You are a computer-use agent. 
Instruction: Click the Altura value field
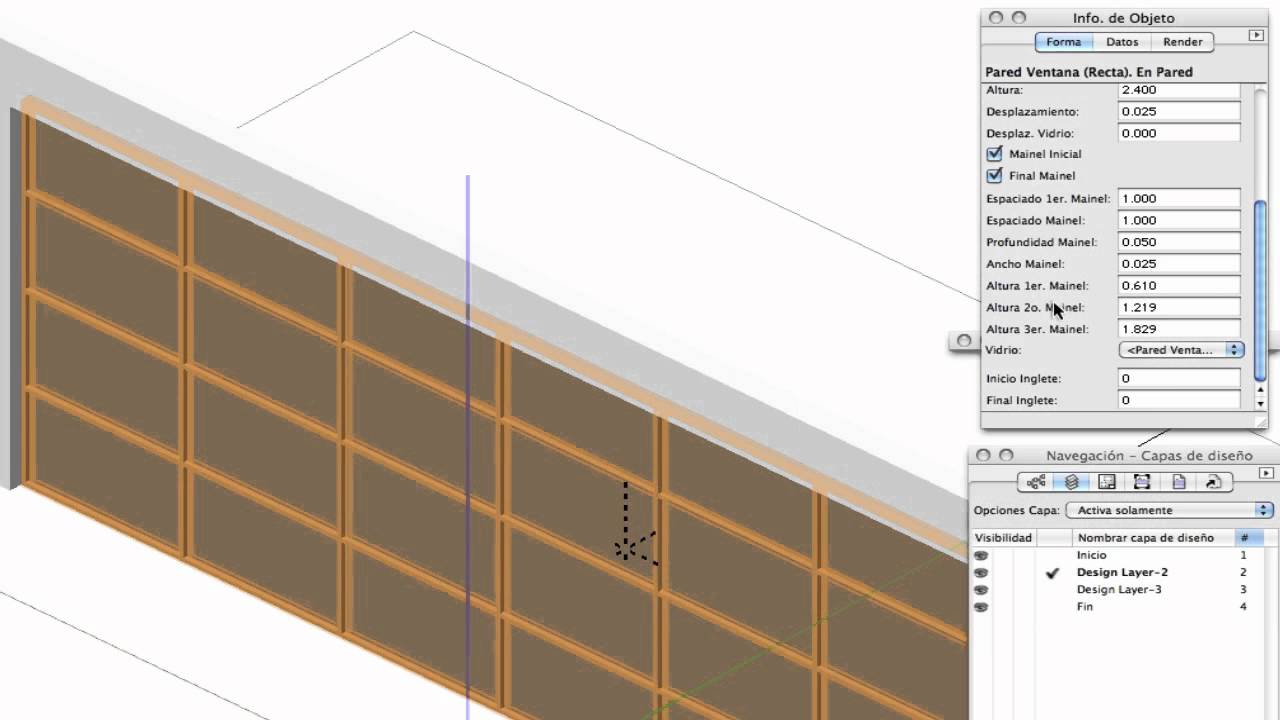[1179, 90]
